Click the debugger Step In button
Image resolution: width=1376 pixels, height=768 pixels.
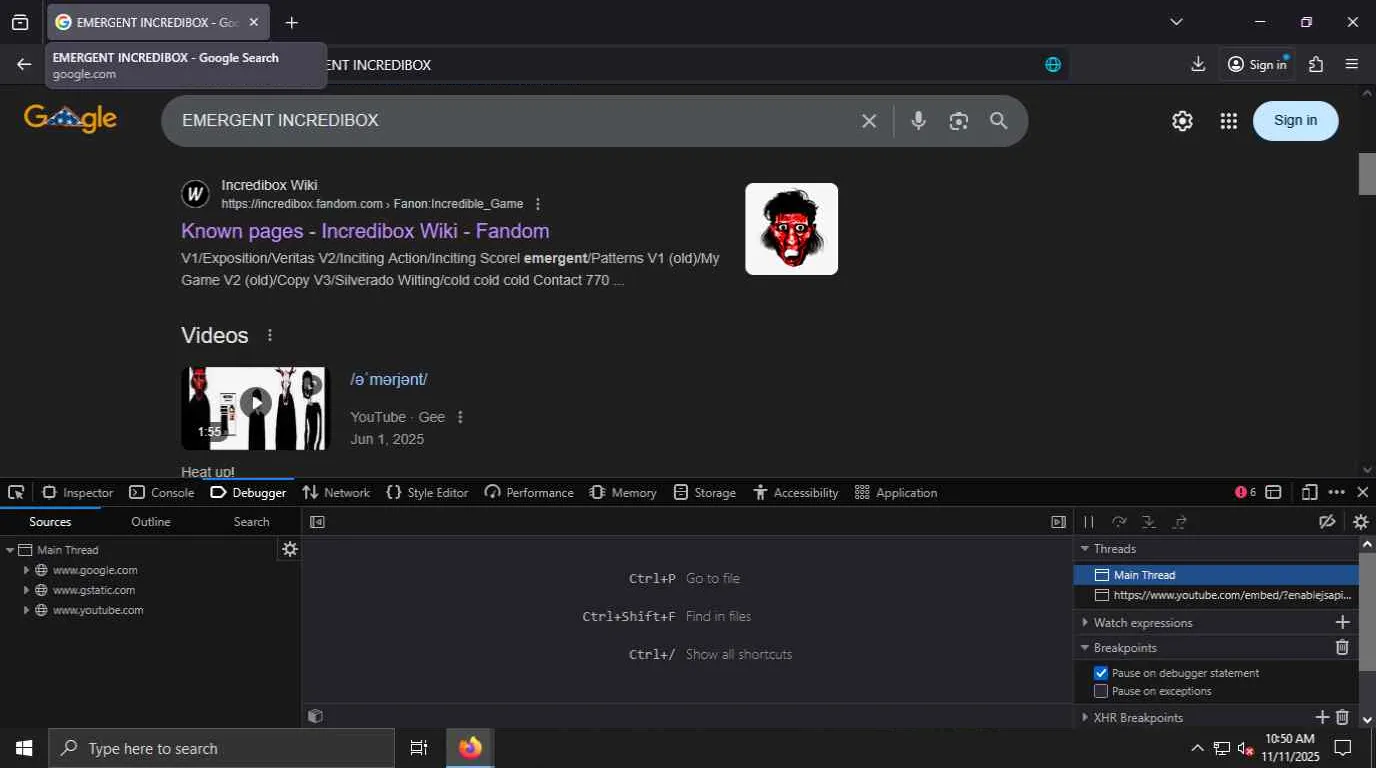point(1149,522)
